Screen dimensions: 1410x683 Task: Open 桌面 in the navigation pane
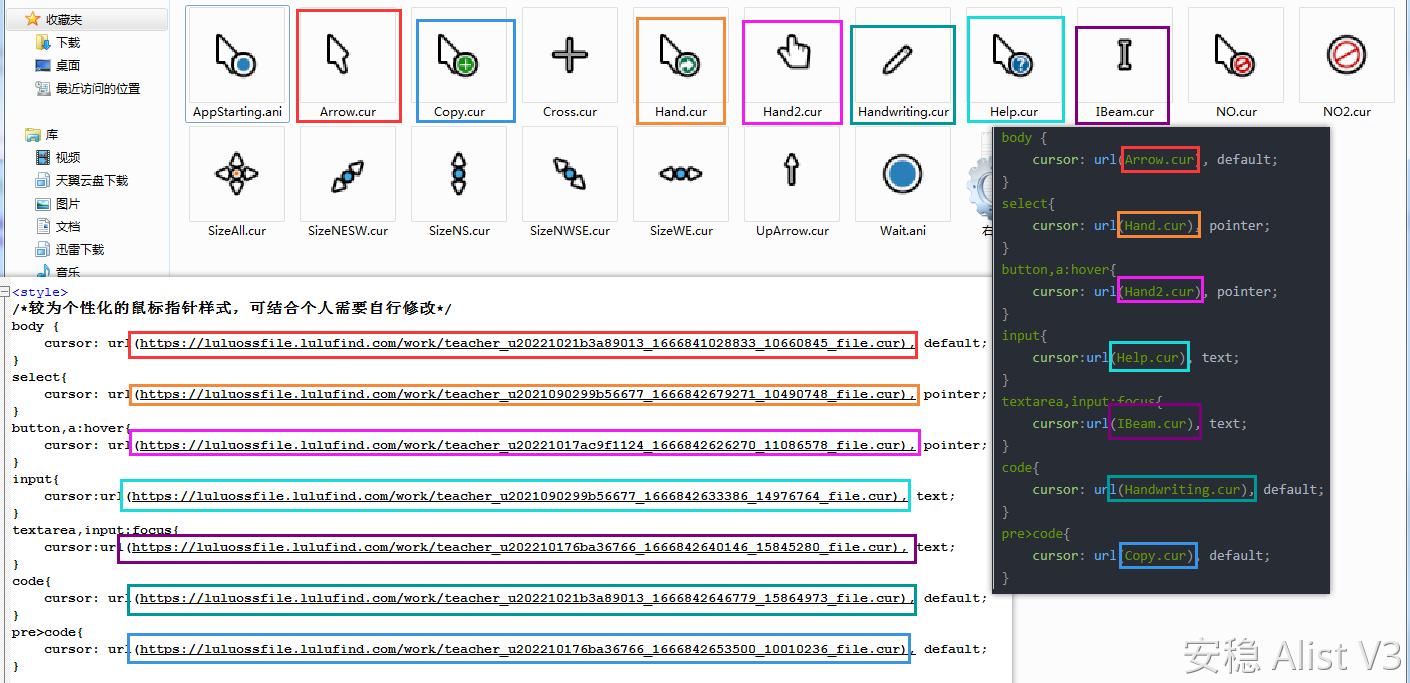pyautogui.click(x=67, y=65)
